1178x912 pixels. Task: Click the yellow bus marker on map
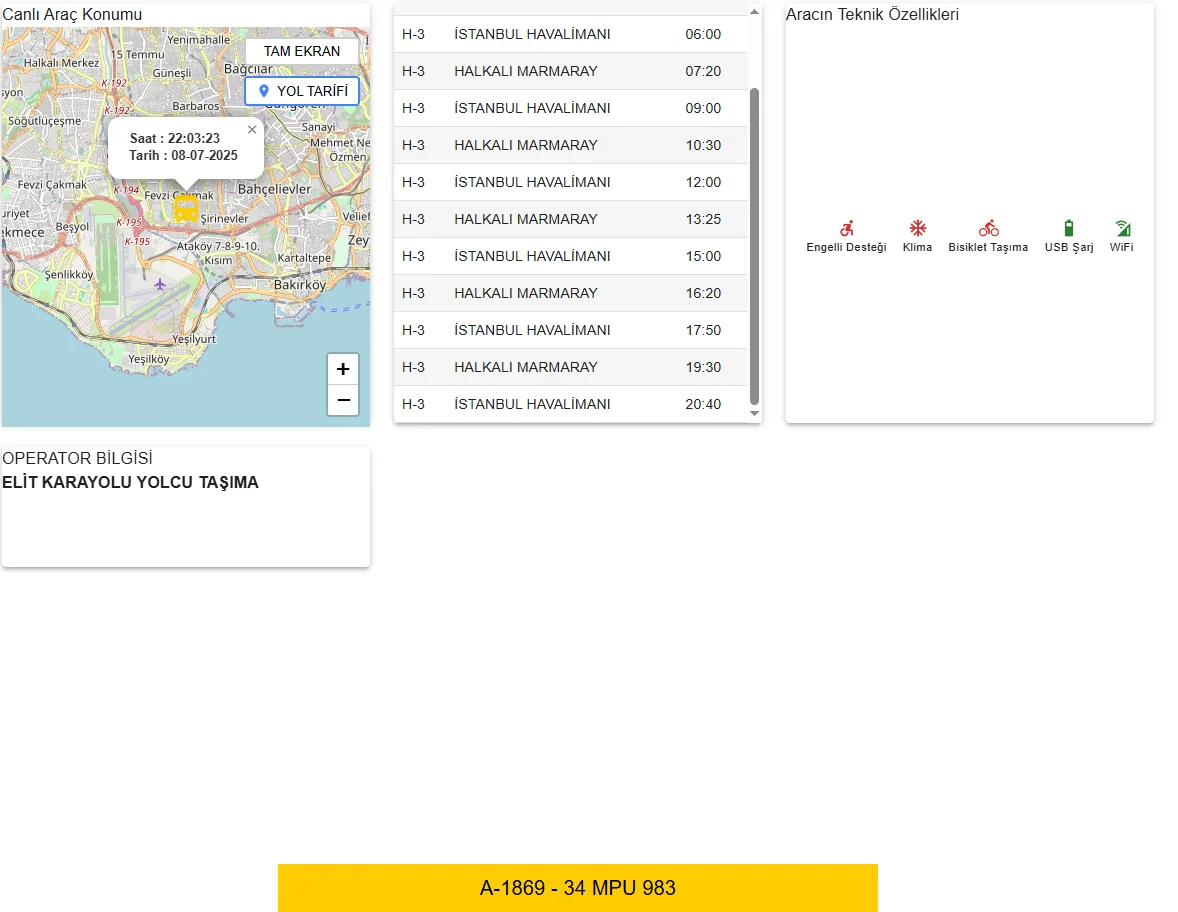click(x=186, y=209)
